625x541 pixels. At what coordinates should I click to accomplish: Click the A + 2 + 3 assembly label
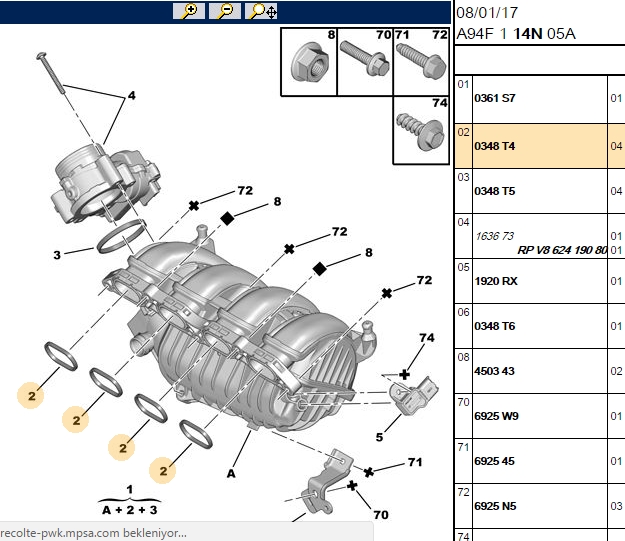[x=130, y=510]
